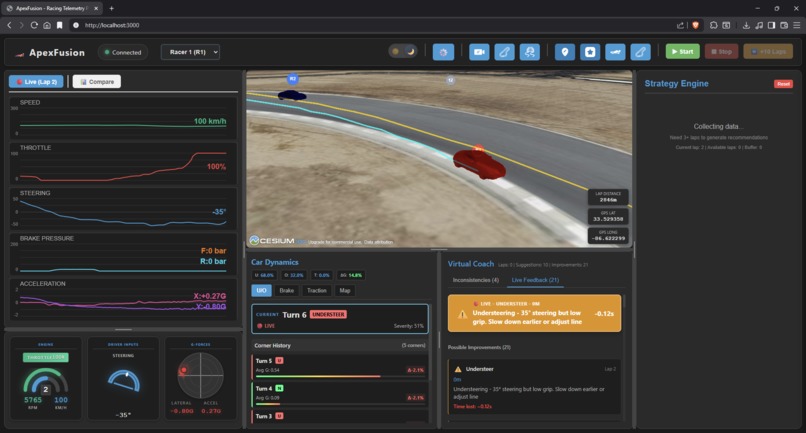This screenshot has width=806, height=433.
Task: Click the Speed chart 100 km/h value
Action: pyautogui.click(x=210, y=121)
